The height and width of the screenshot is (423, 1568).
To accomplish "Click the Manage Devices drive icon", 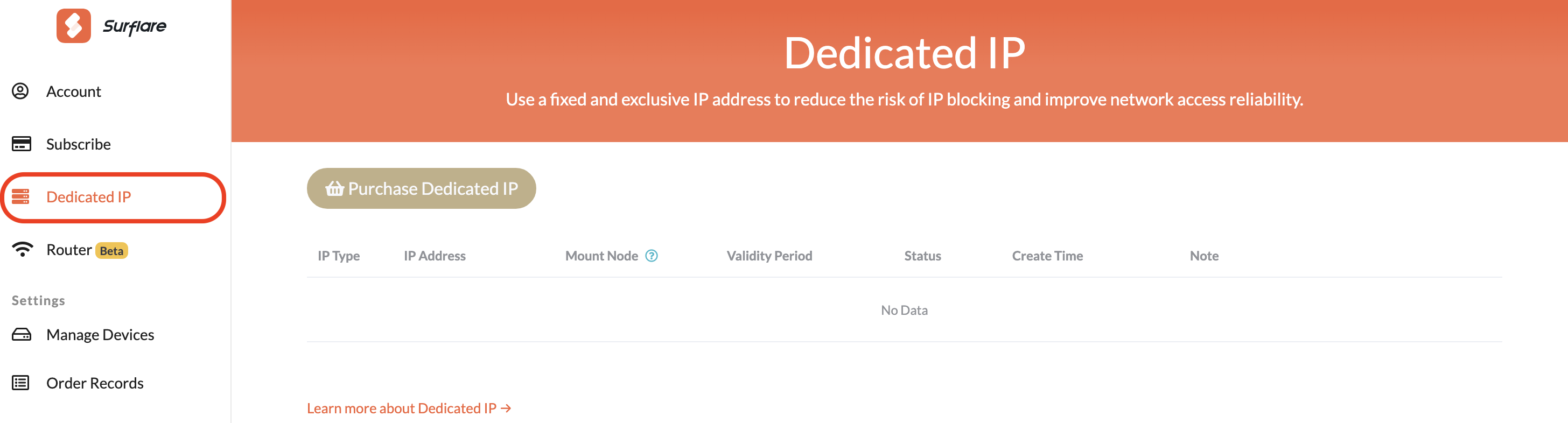I will point(22,335).
